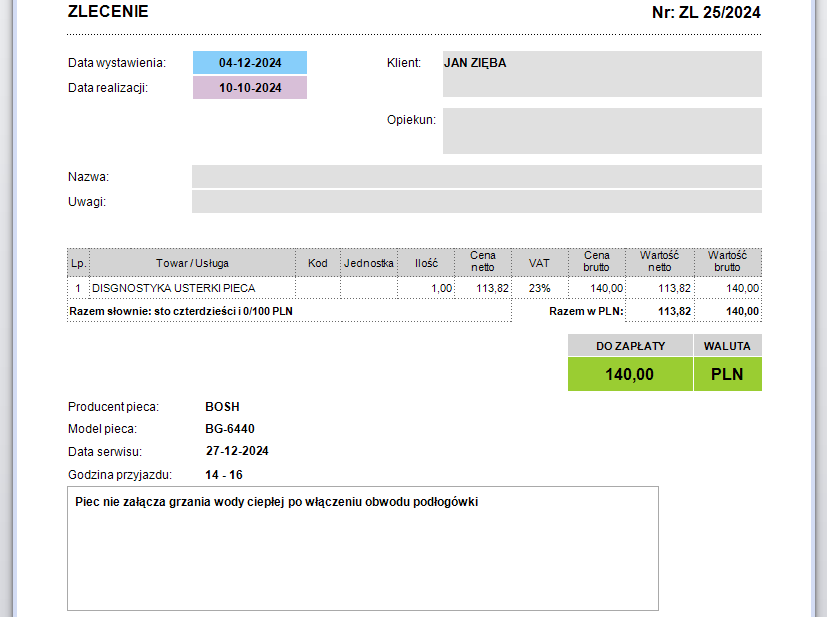The height and width of the screenshot is (618, 827).
Task: Click the empty Opiekun field
Action: 601,131
